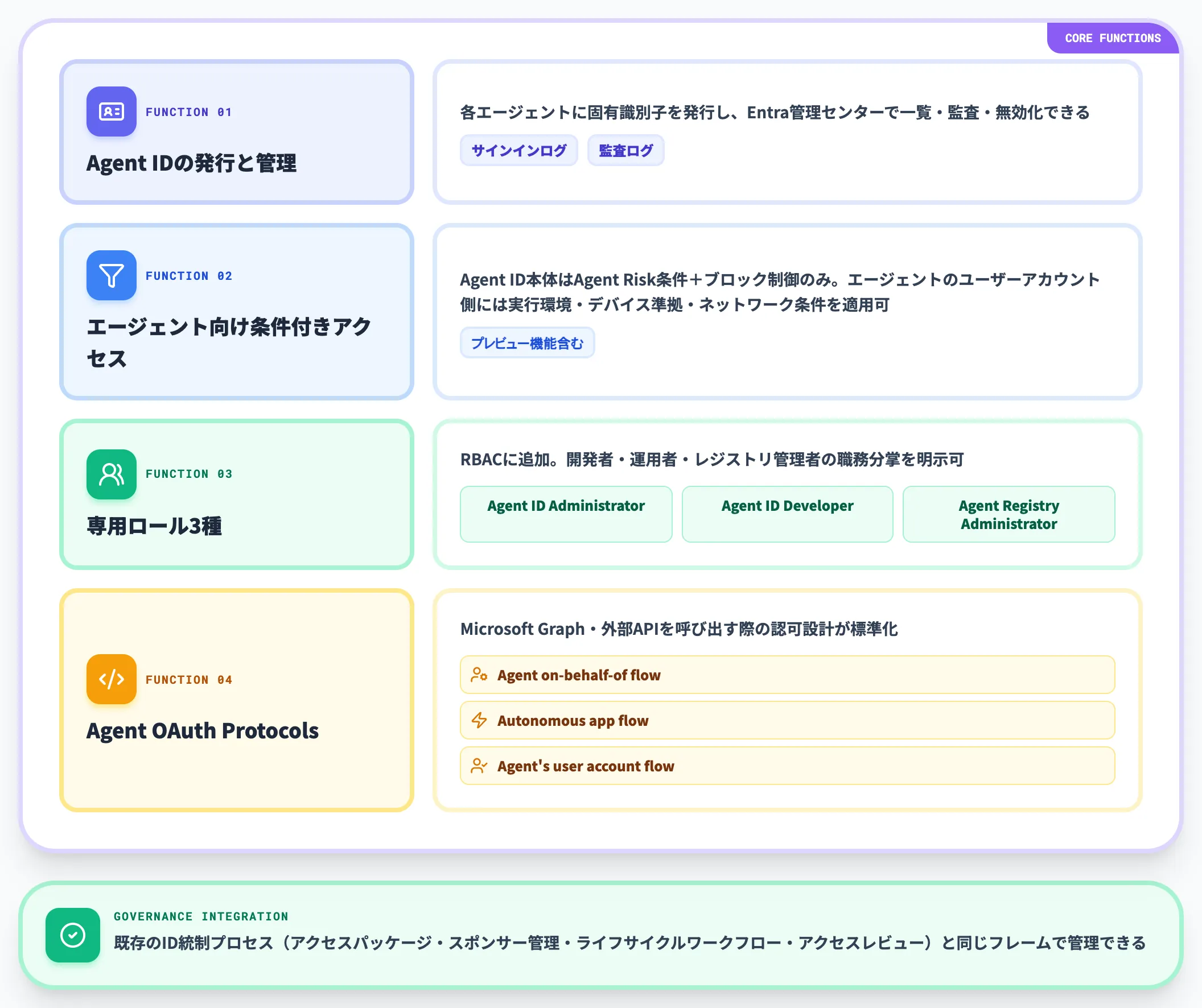Click the orange code brackets icon

click(111, 679)
